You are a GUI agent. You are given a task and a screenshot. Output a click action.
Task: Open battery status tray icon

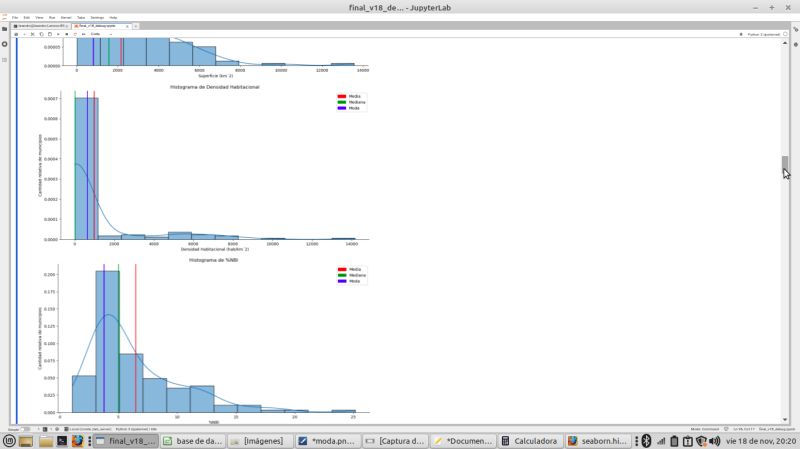(674, 441)
